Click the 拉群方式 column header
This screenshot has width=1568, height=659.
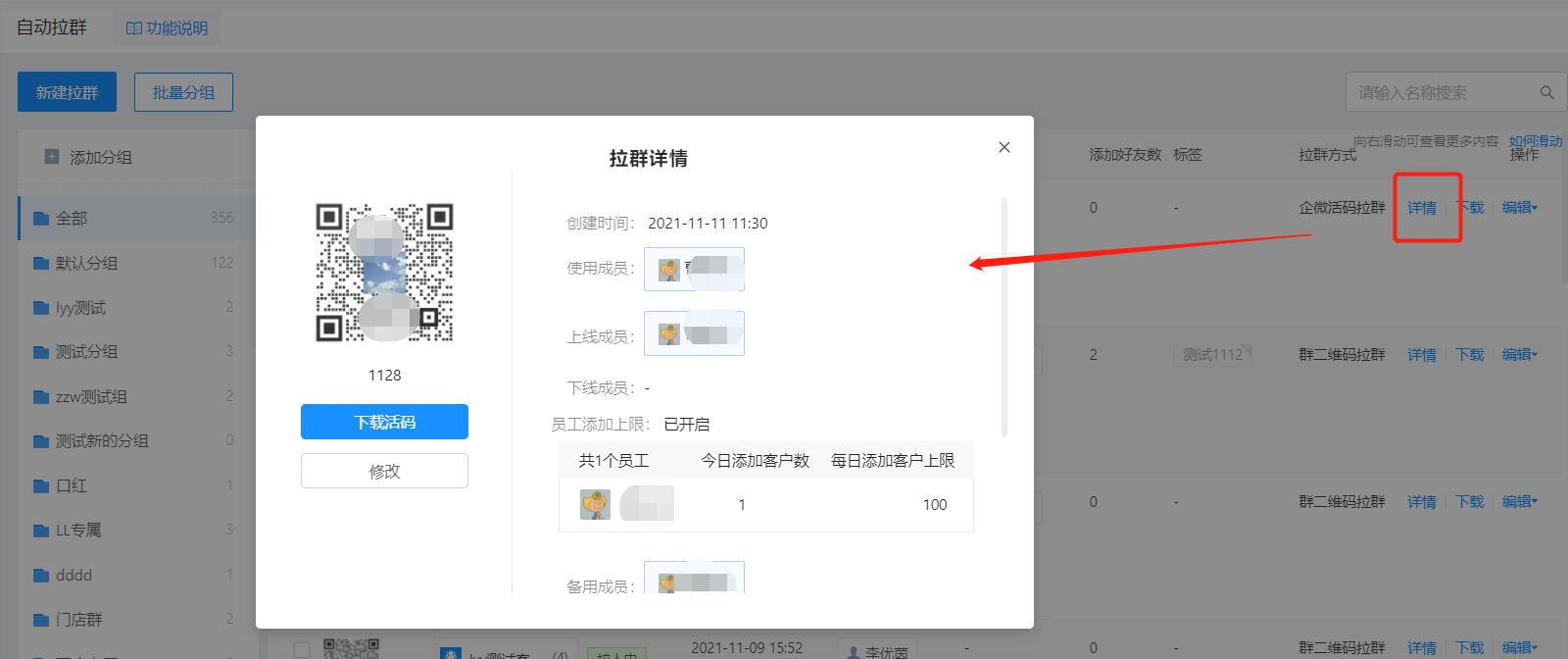[x=1328, y=154]
